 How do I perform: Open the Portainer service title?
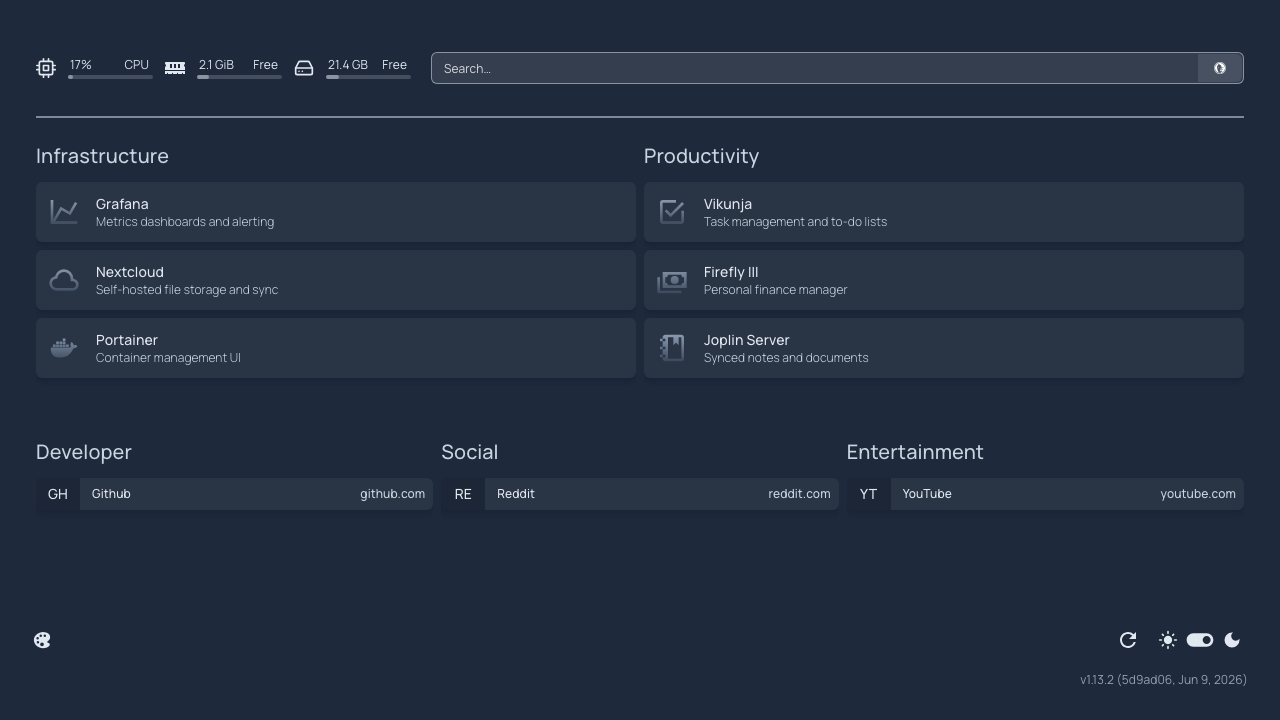click(x=127, y=340)
